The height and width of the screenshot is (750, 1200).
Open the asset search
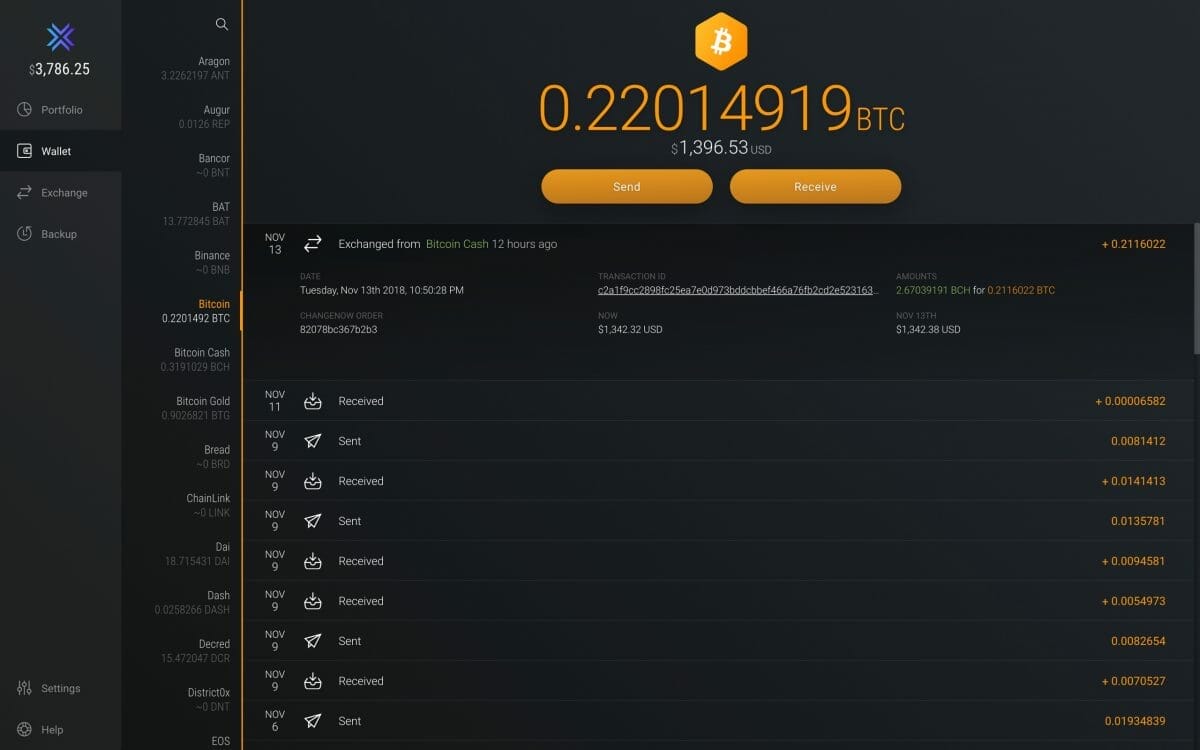[x=221, y=24]
